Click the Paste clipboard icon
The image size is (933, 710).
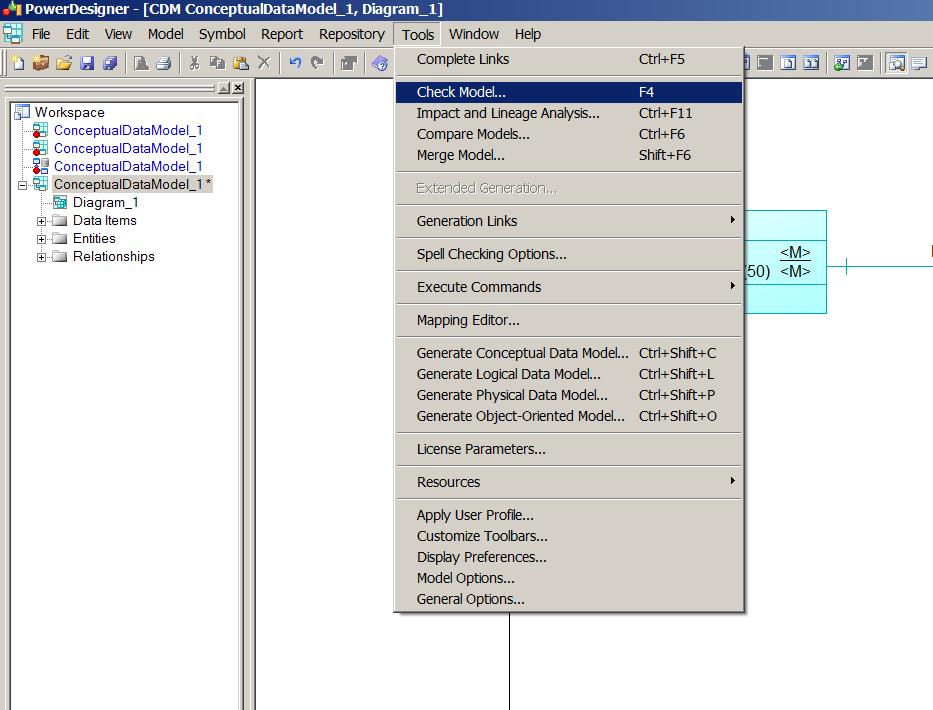[x=240, y=62]
